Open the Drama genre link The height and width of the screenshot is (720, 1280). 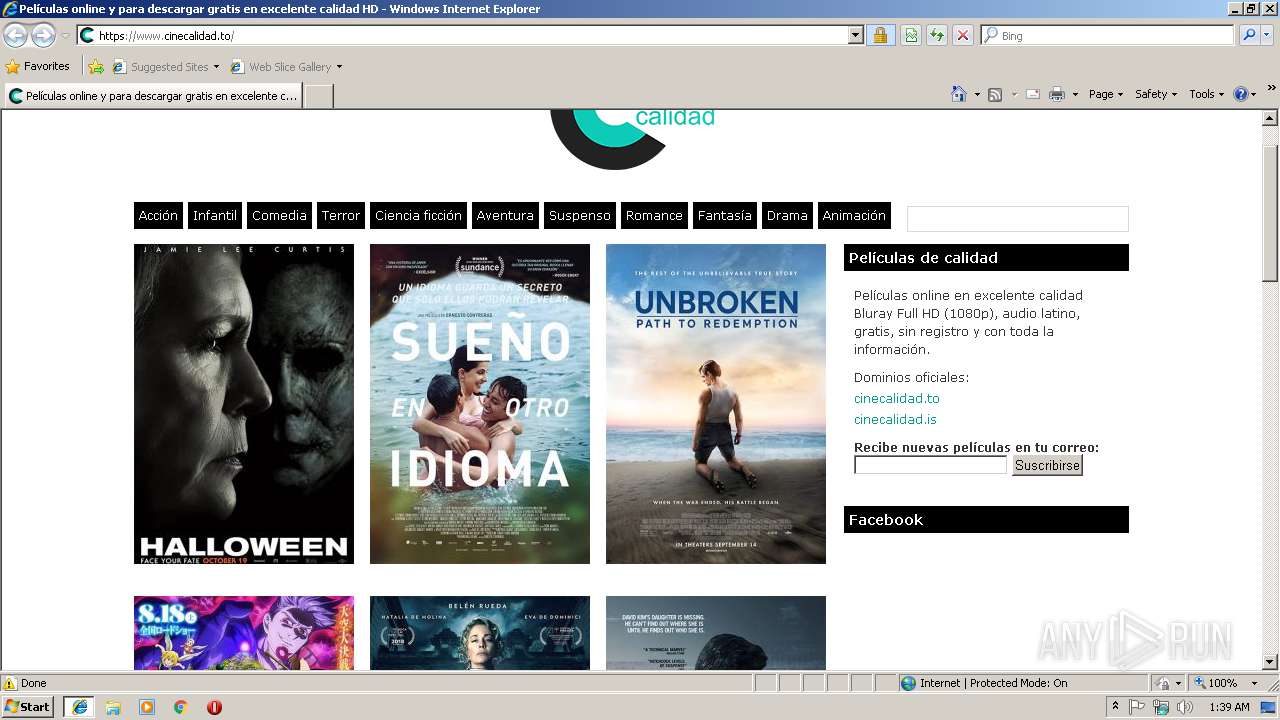(x=787, y=215)
